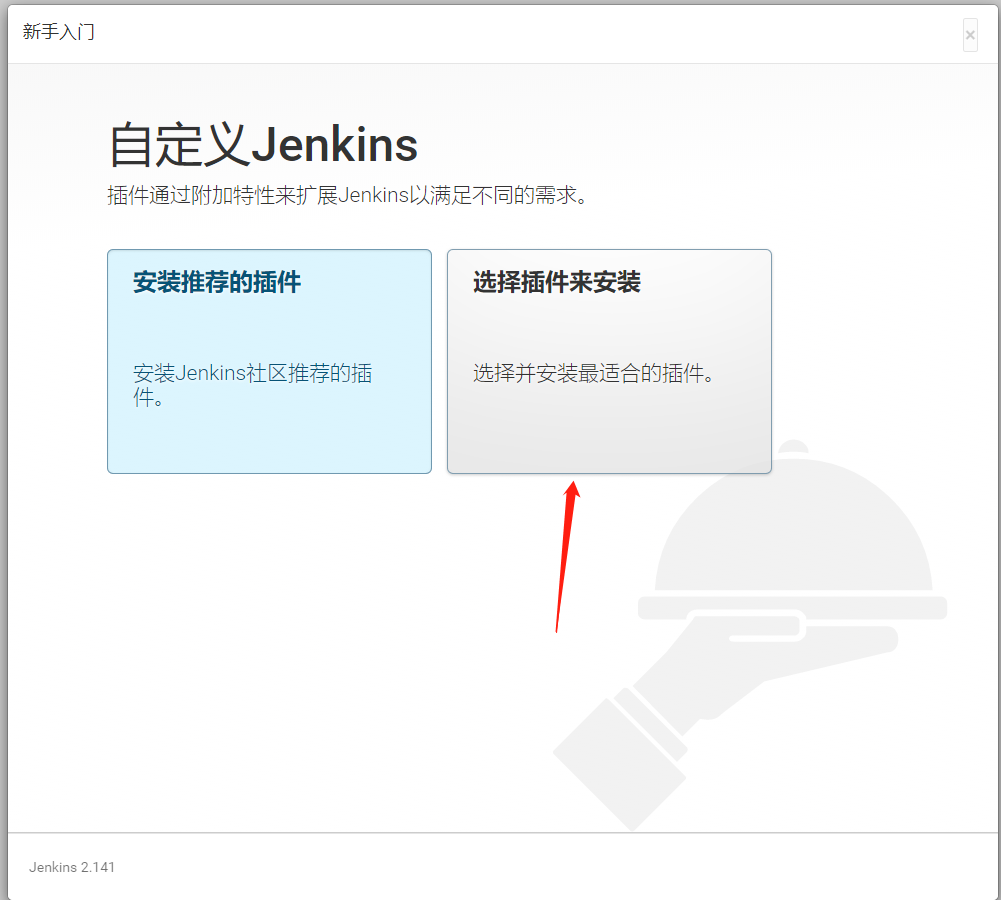1001x900 pixels.
Task: Click the Jenkins 2.141 version text
Action: tap(72, 867)
